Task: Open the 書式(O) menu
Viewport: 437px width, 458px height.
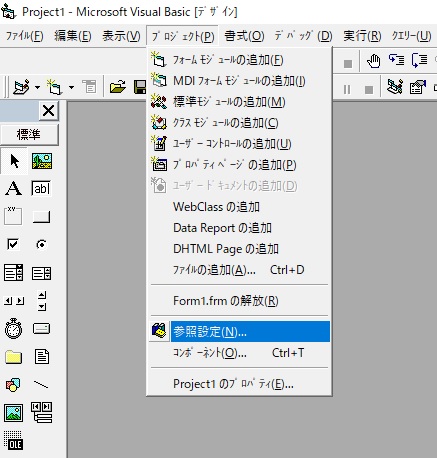Action: tap(244, 35)
